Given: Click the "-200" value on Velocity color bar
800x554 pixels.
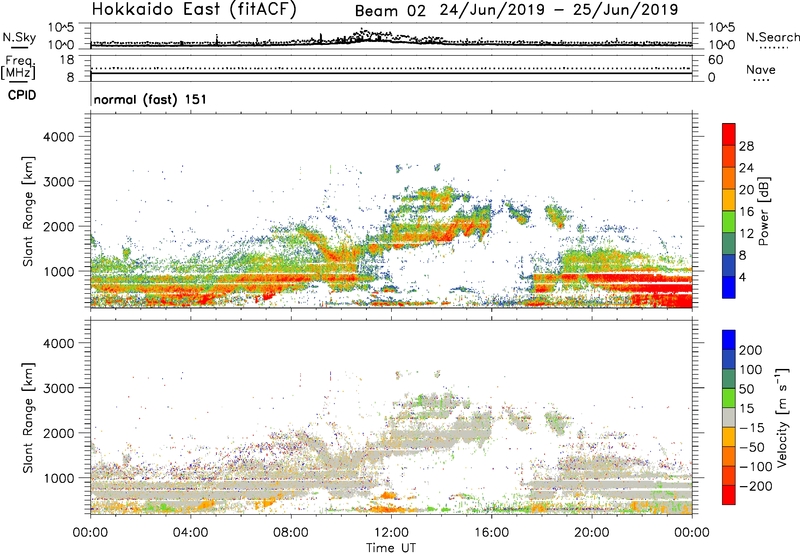Looking at the screenshot, I should [x=756, y=486].
